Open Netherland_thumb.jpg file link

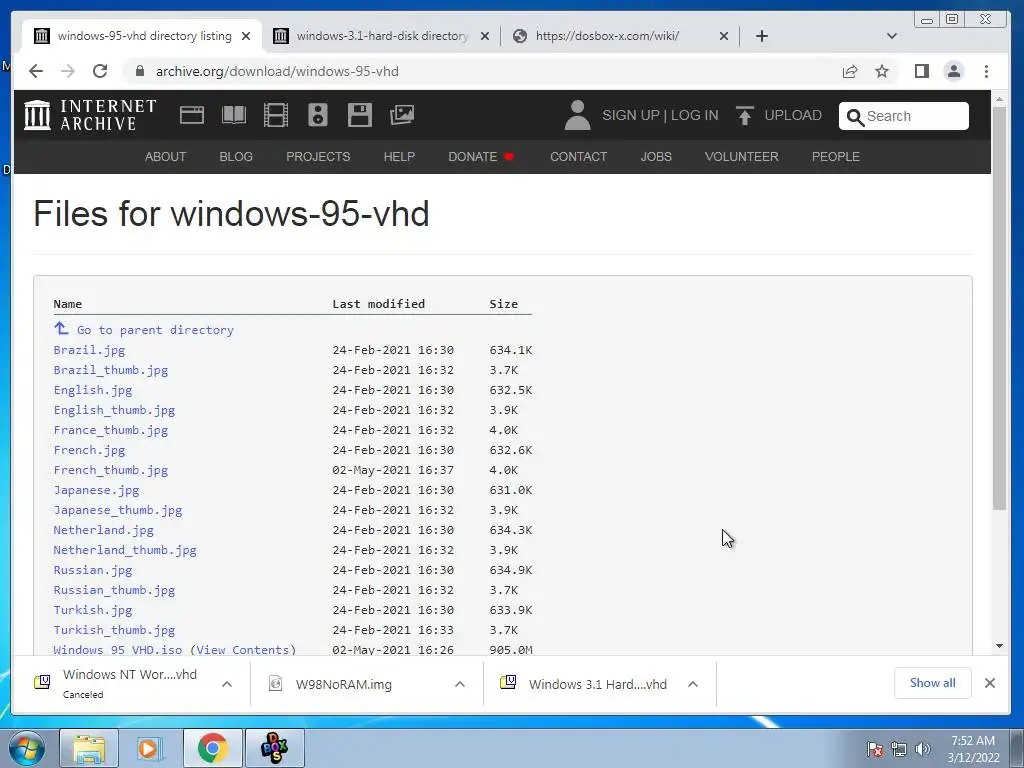pos(125,550)
